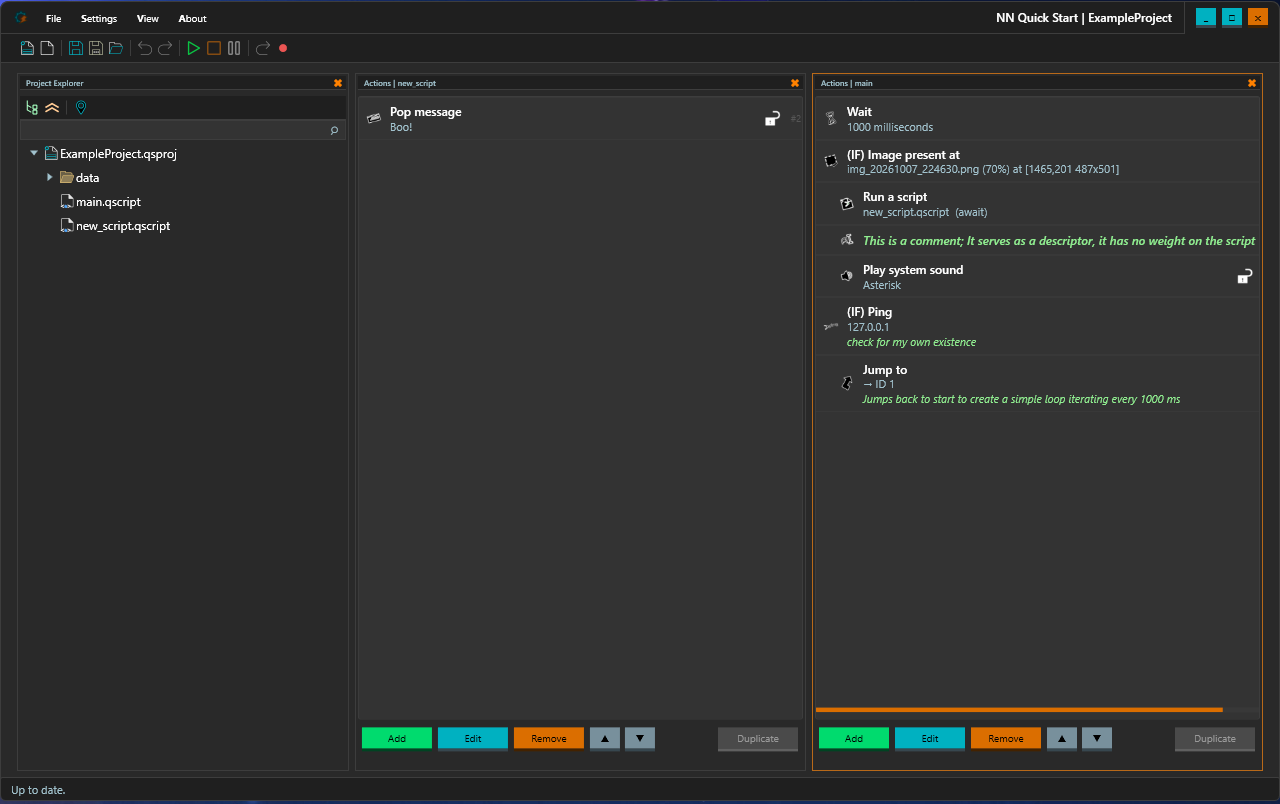This screenshot has width=1280, height=804.
Task: Click the app logo in the title bar
Action: (x=20, y=18)
